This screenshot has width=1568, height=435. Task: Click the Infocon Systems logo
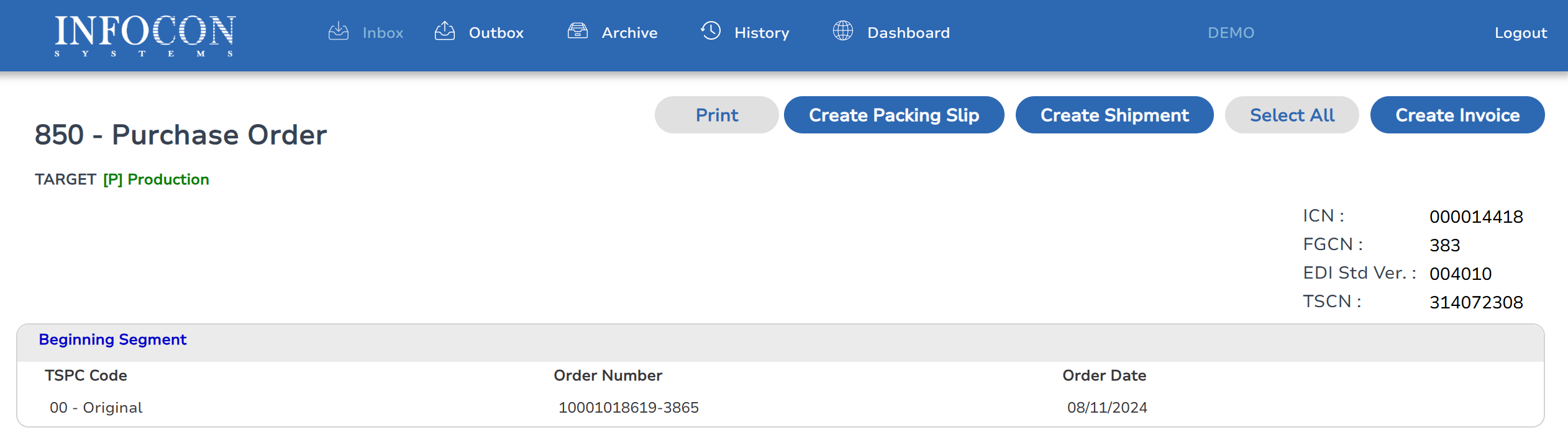145,35
